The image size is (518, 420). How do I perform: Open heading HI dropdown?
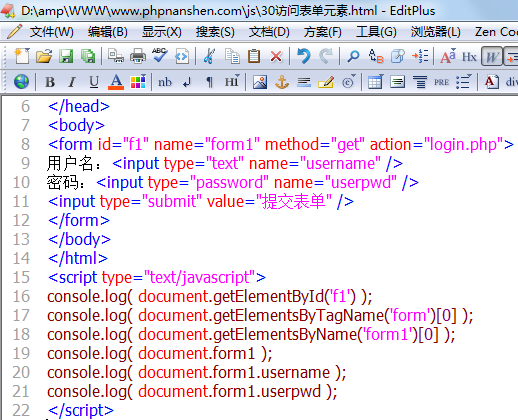click(232, 82)
